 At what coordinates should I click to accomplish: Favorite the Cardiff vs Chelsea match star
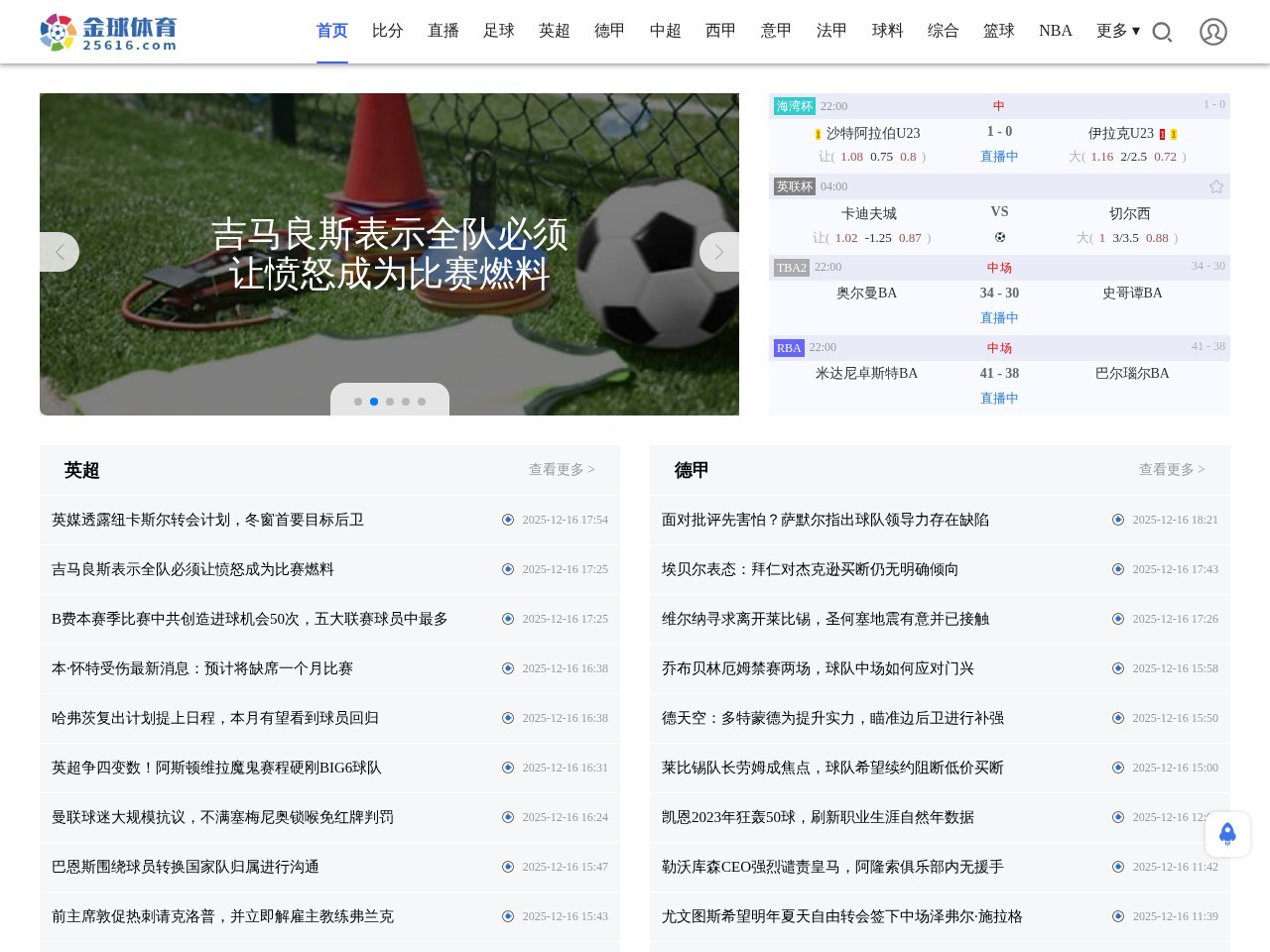[x=1215, y=186]
